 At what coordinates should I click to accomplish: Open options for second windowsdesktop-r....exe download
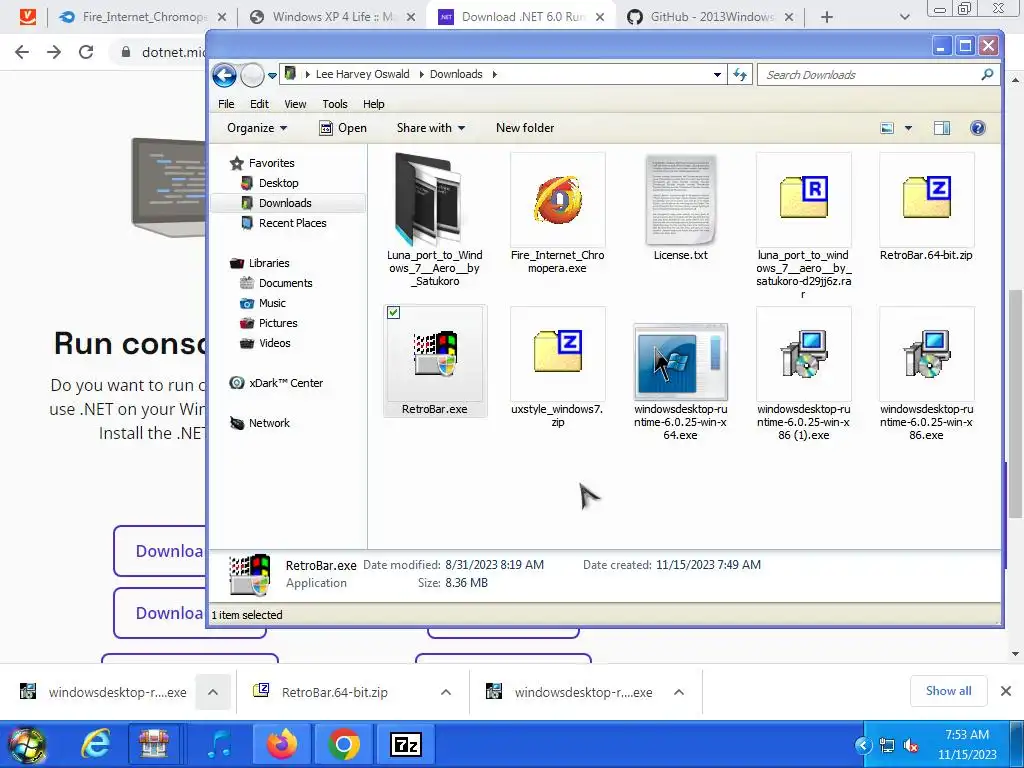tap(679, 692)
